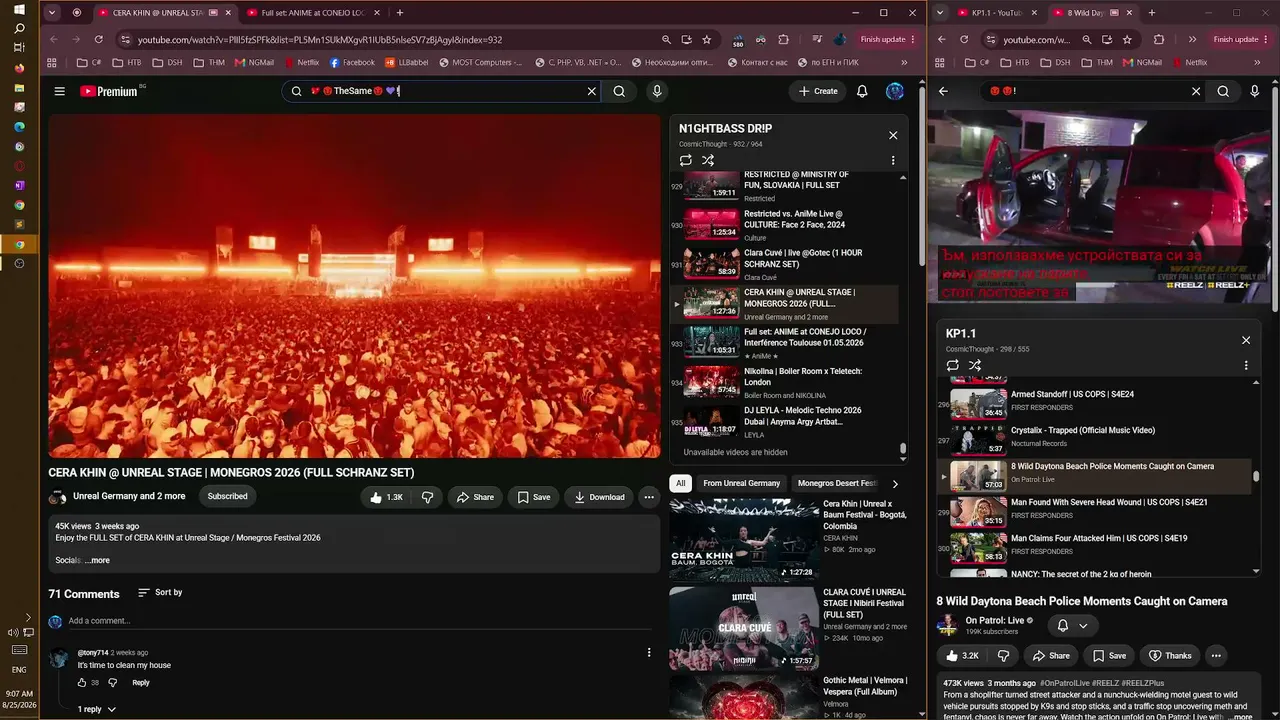Clear the TheSame search query
The width and height of the screenshot is (1280, 720).
591,91
